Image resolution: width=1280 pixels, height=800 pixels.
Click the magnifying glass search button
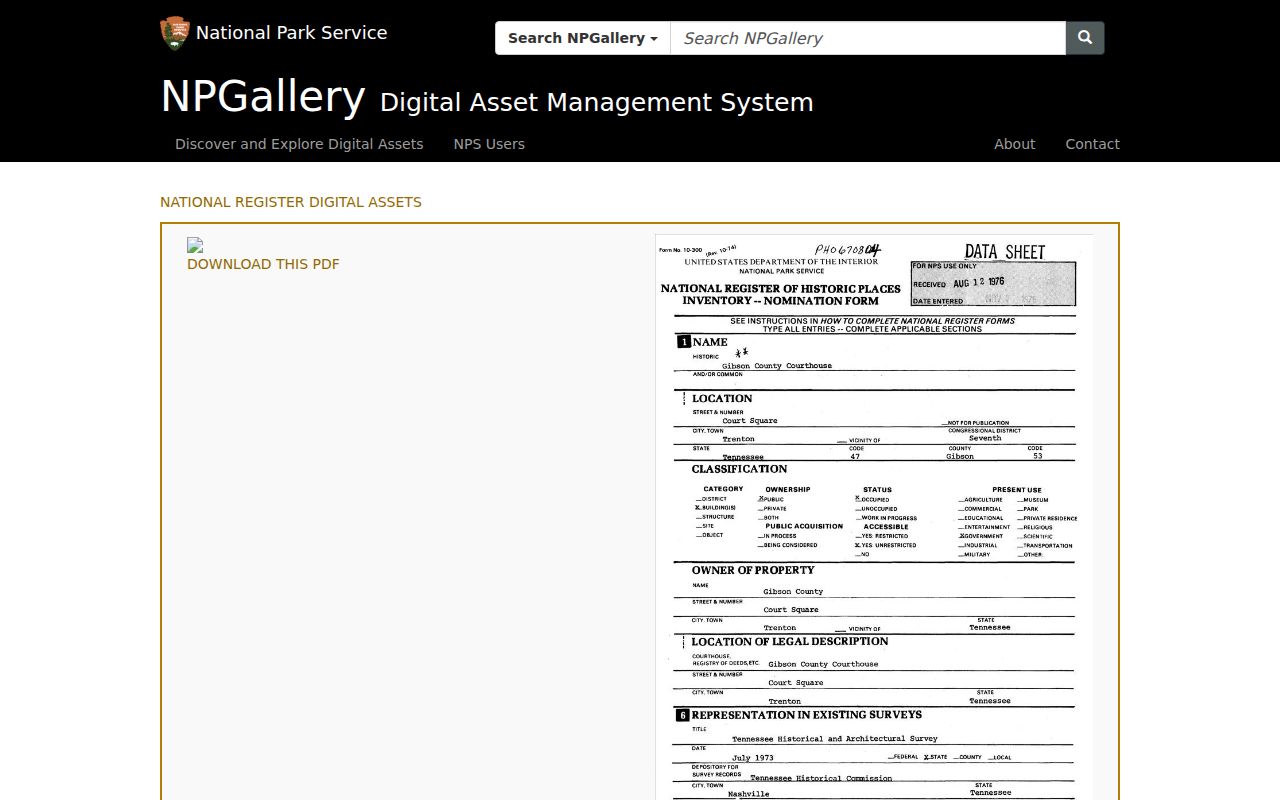coord(1085,38)
